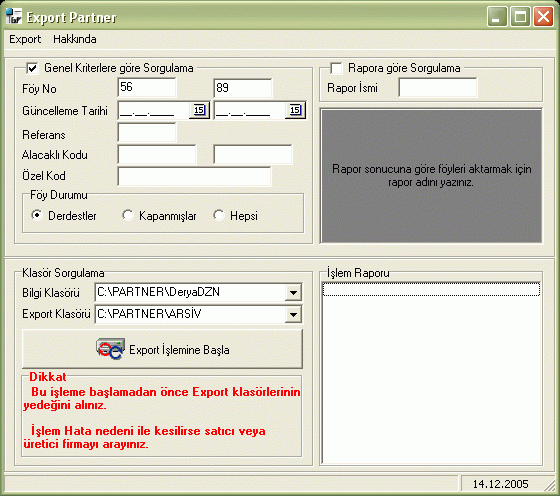Click the Export Partner title bar app icon
This screenshot has height=496, width=560.
pyautogui.click(x=14, y=16)
